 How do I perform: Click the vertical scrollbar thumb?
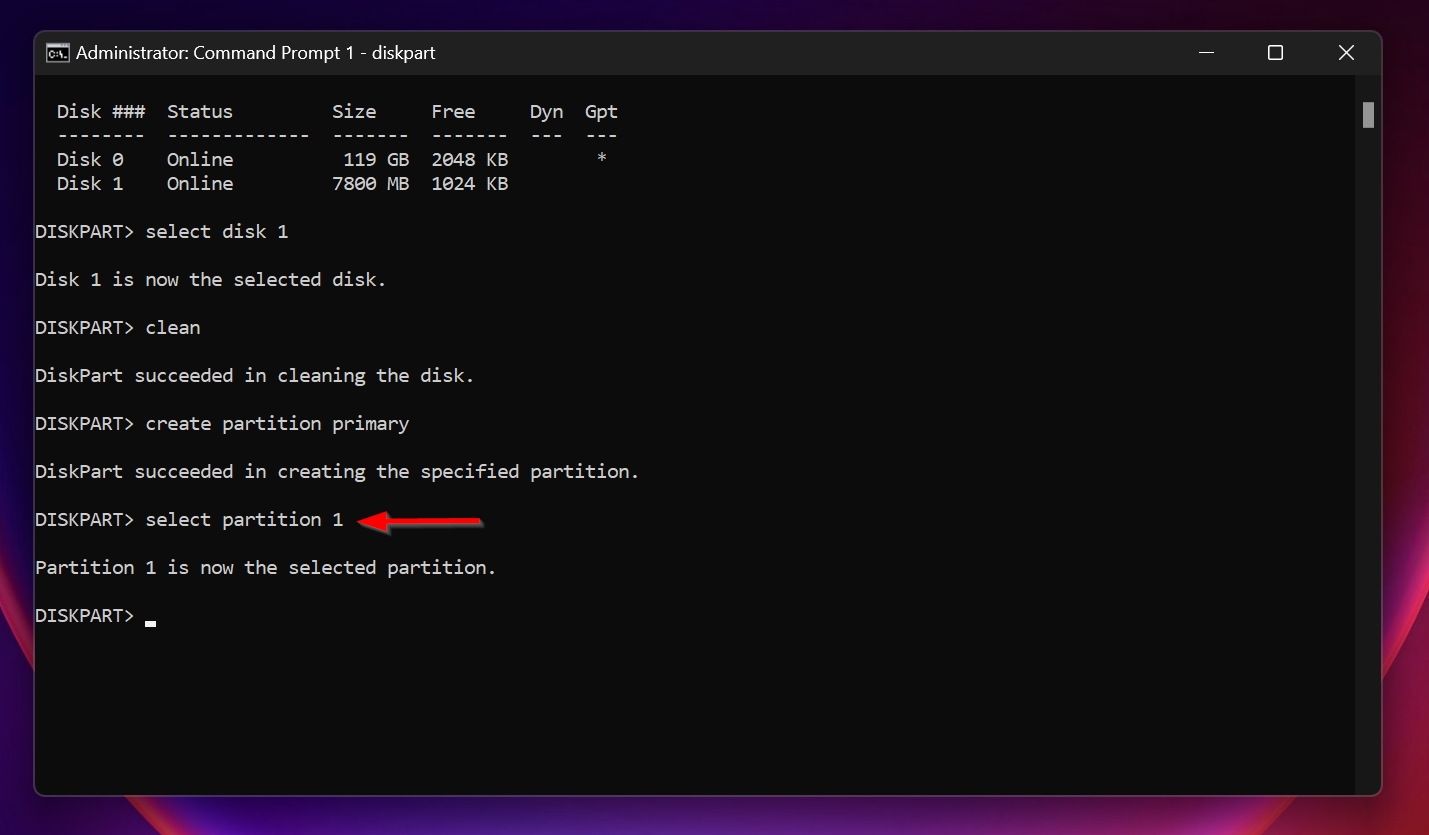point(1368,115)
